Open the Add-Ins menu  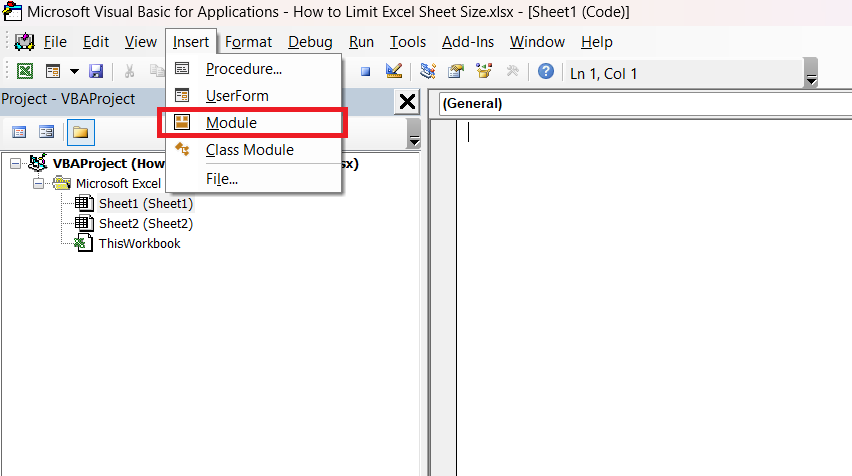point(468,42)
